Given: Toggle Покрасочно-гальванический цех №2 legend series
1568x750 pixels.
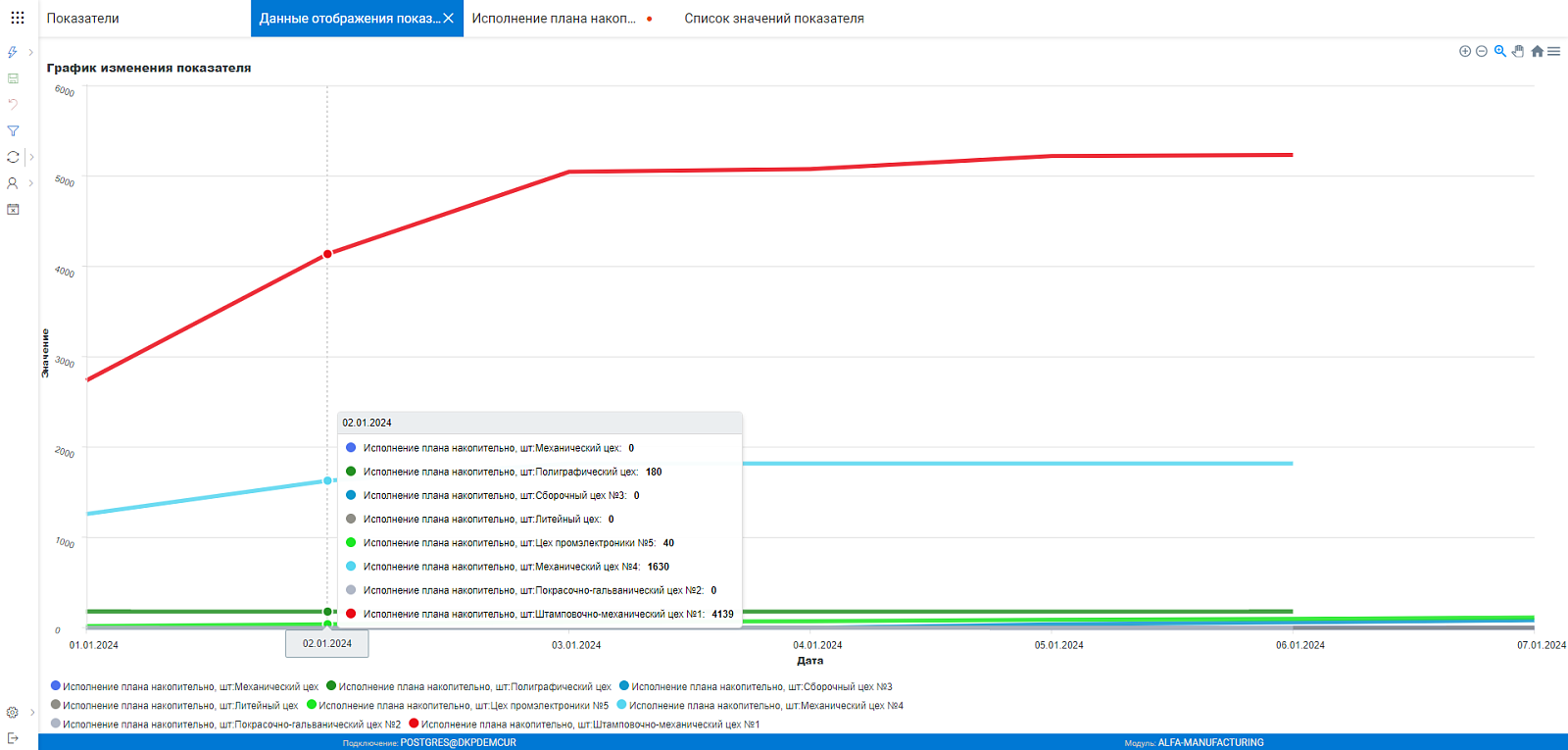Looking at the screenshot, I should [x=225, y=724].
